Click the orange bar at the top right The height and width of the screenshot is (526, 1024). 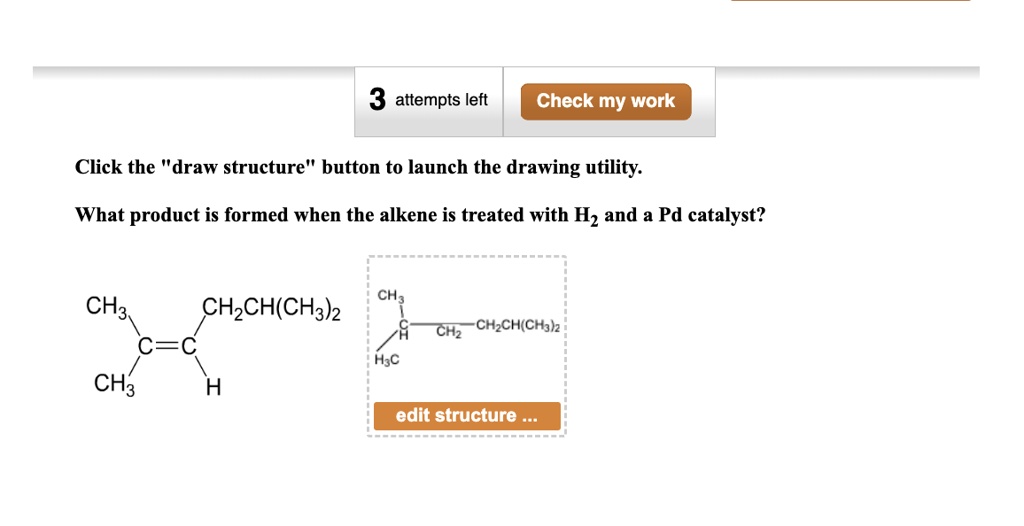click(850, 1)
